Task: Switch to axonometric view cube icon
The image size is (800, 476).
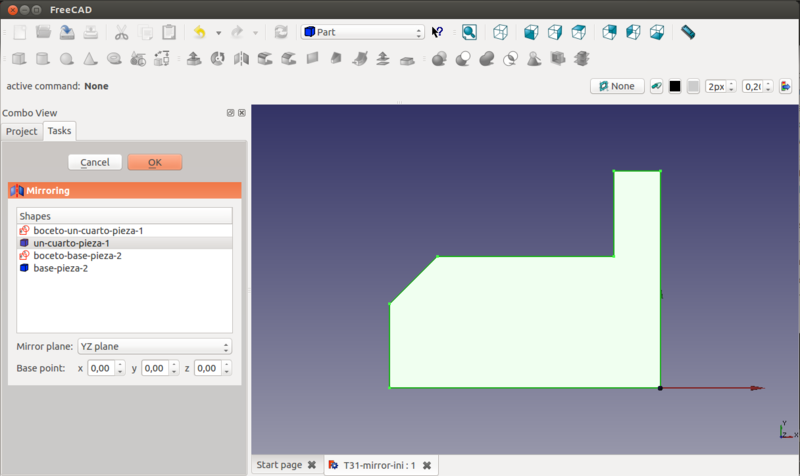Action: (500, 32)
